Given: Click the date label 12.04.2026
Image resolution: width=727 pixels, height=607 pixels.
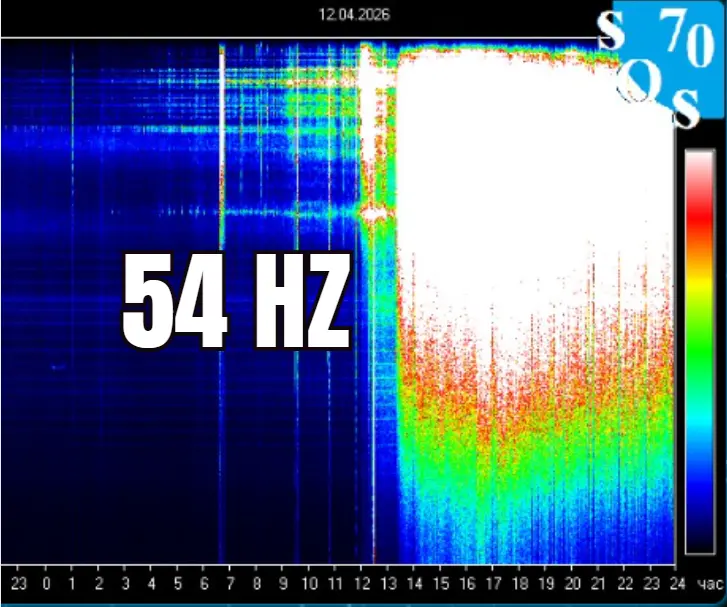Looking at the screenshot, I should (354, 15).
